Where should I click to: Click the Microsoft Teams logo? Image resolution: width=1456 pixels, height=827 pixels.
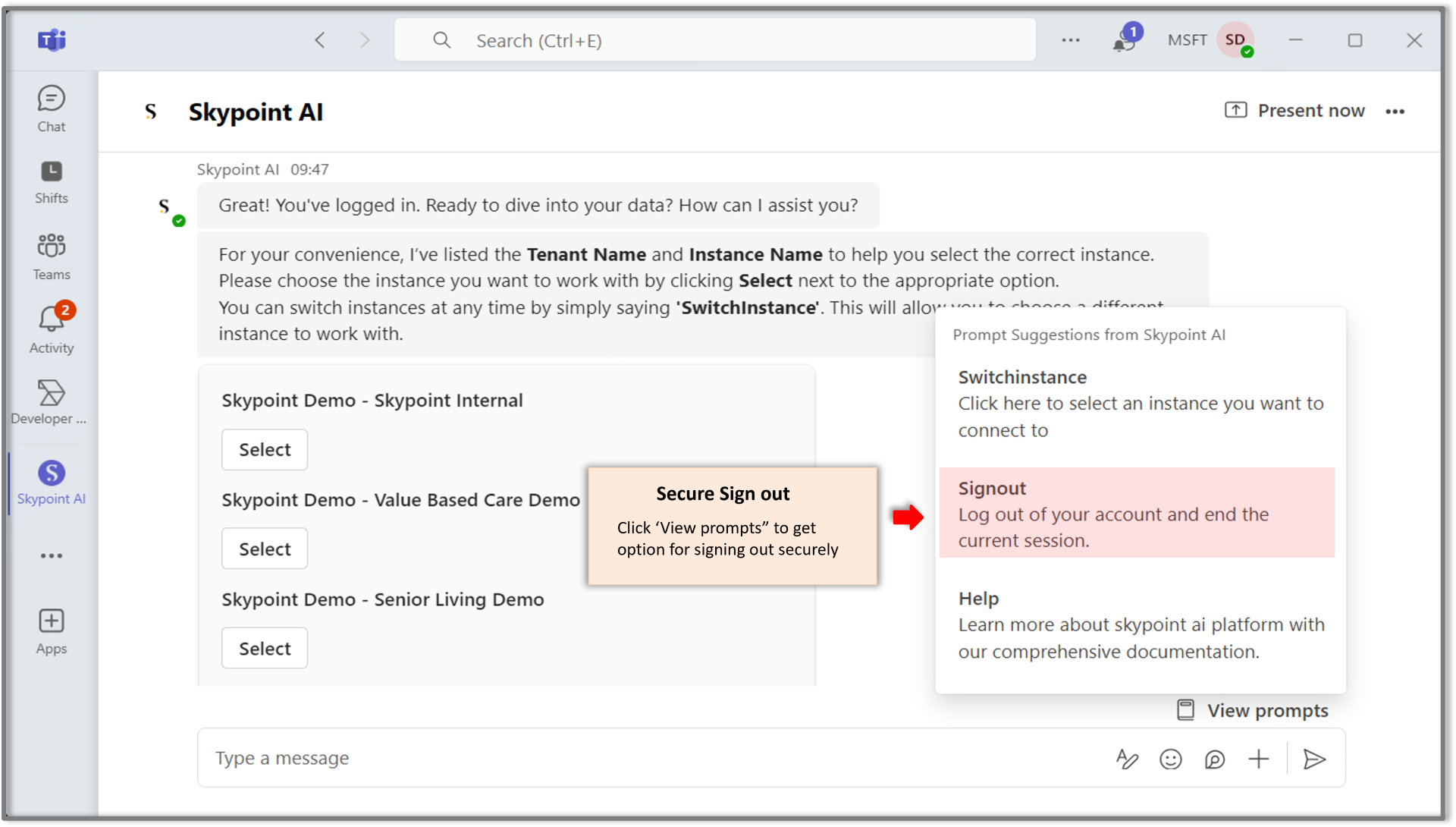tap(52, 39)
